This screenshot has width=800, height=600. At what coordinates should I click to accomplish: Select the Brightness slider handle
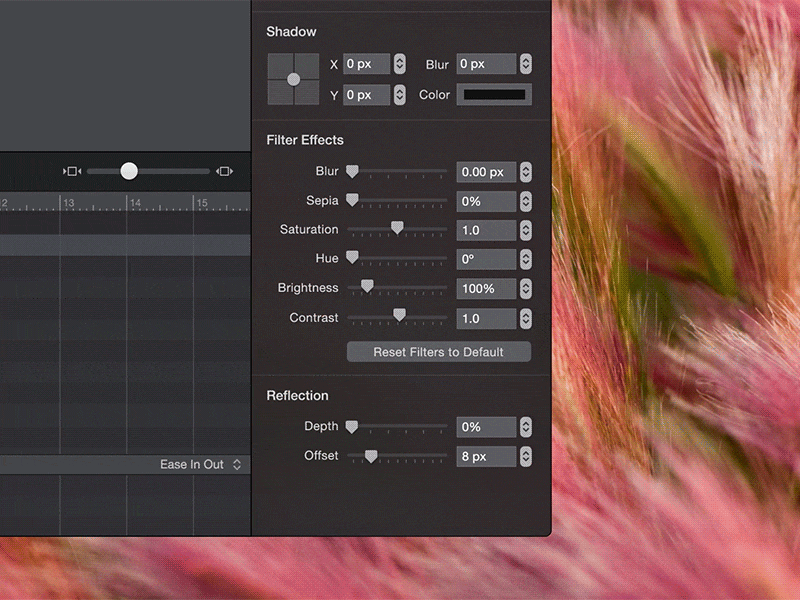(x=365, y=286)
